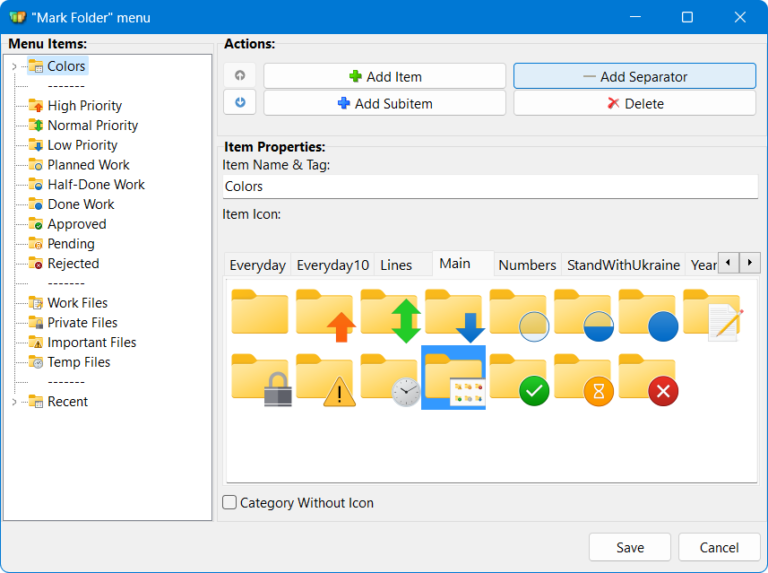Switch to the Numbers icon tab
Screen dimensions: 768x573
[527, 265]
